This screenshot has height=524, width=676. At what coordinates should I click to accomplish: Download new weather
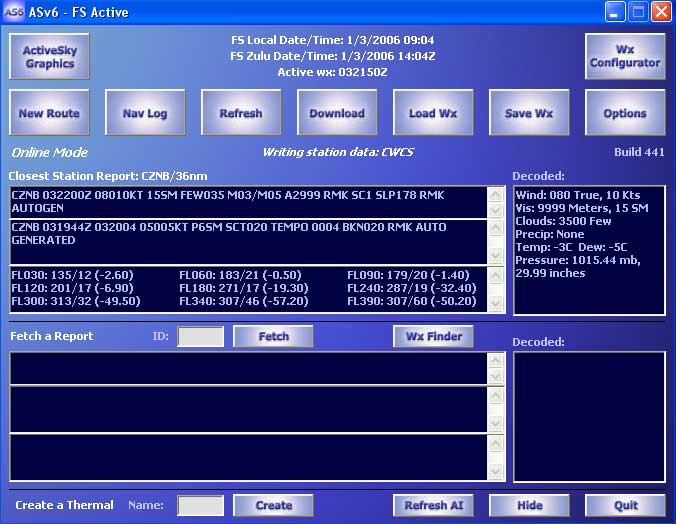pos(337,113)
